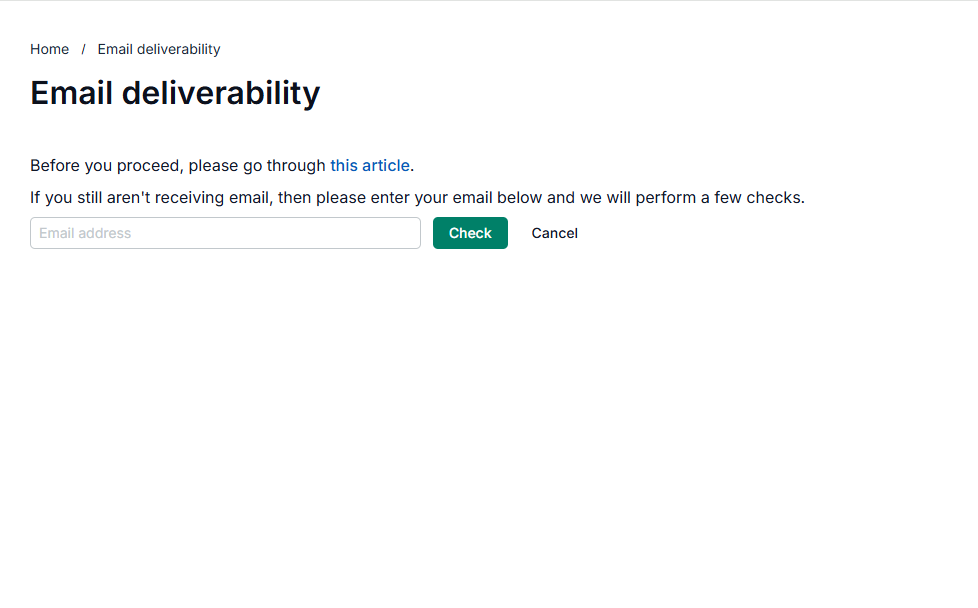The width and height of the screenshot is (978, 608).
Task: Click the word "article" in the blue link
Action: (386, 165)
